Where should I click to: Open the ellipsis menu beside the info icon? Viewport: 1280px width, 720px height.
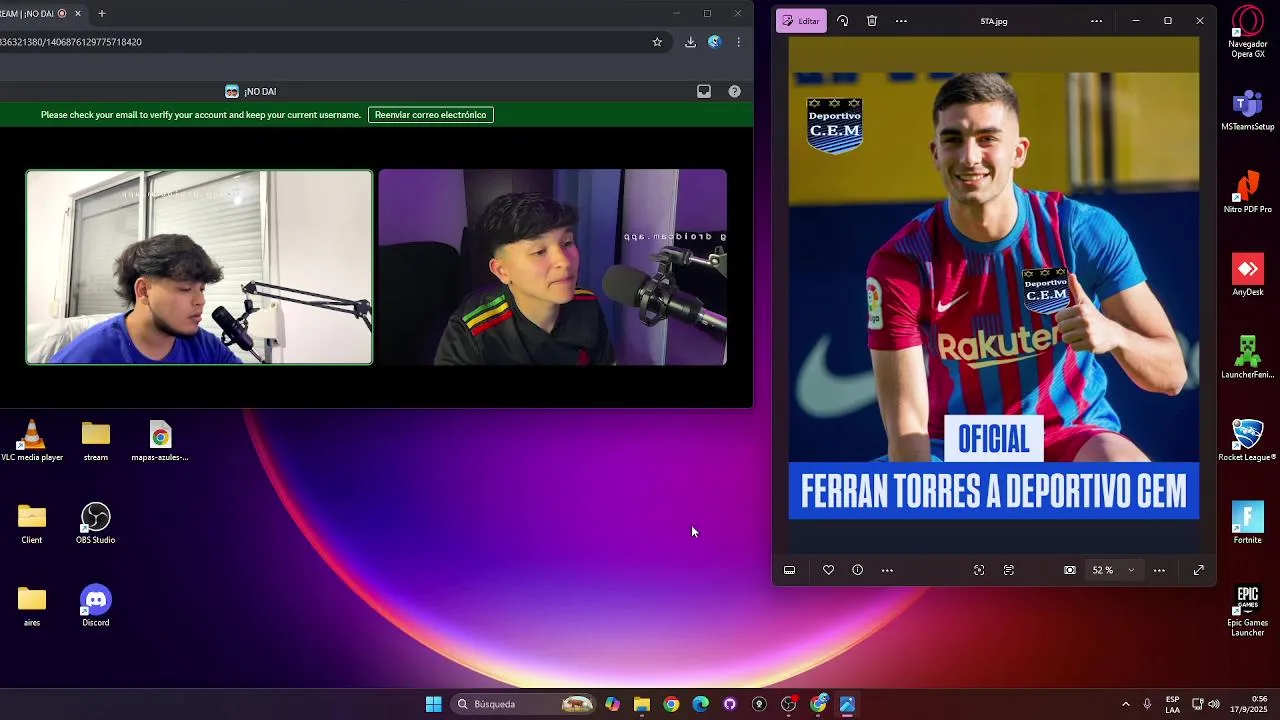click(887, 570)
